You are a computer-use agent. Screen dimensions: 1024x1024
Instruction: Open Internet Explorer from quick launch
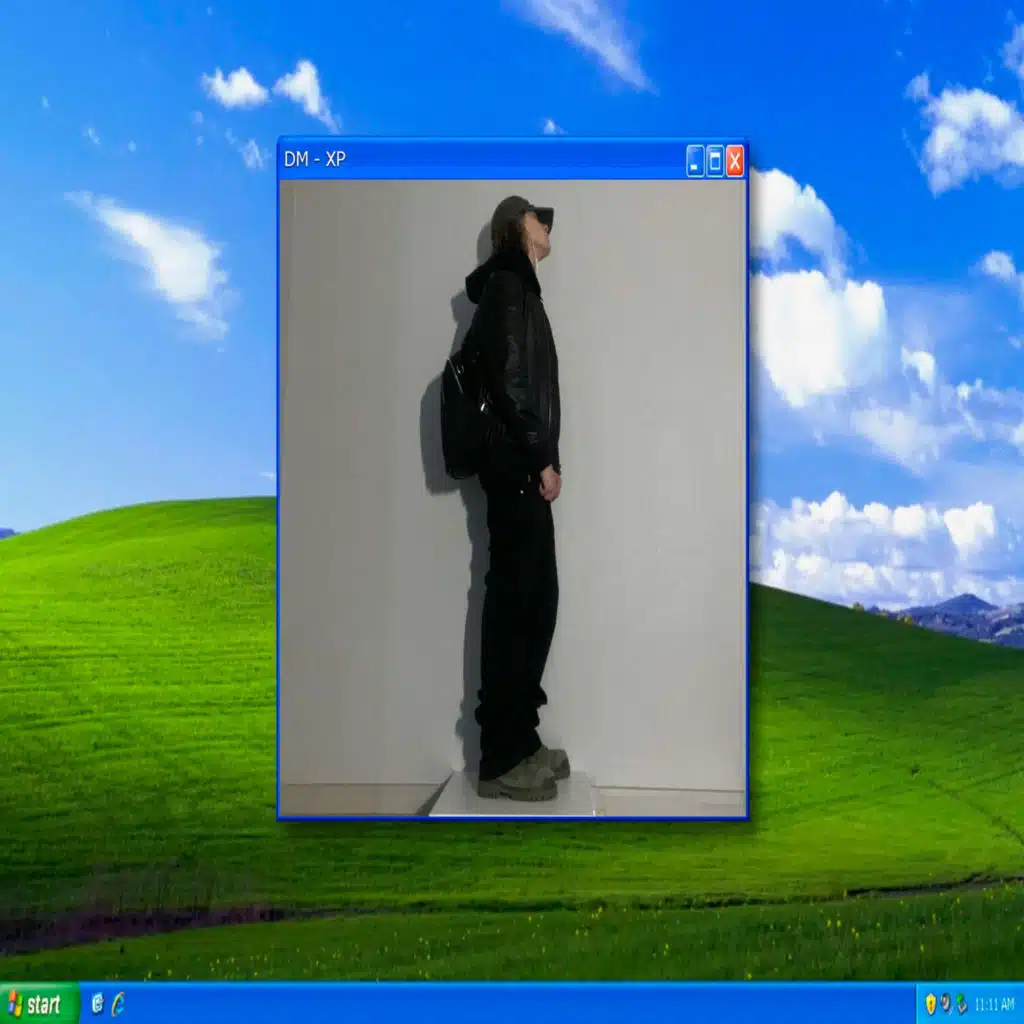(x=118, y=1004)
